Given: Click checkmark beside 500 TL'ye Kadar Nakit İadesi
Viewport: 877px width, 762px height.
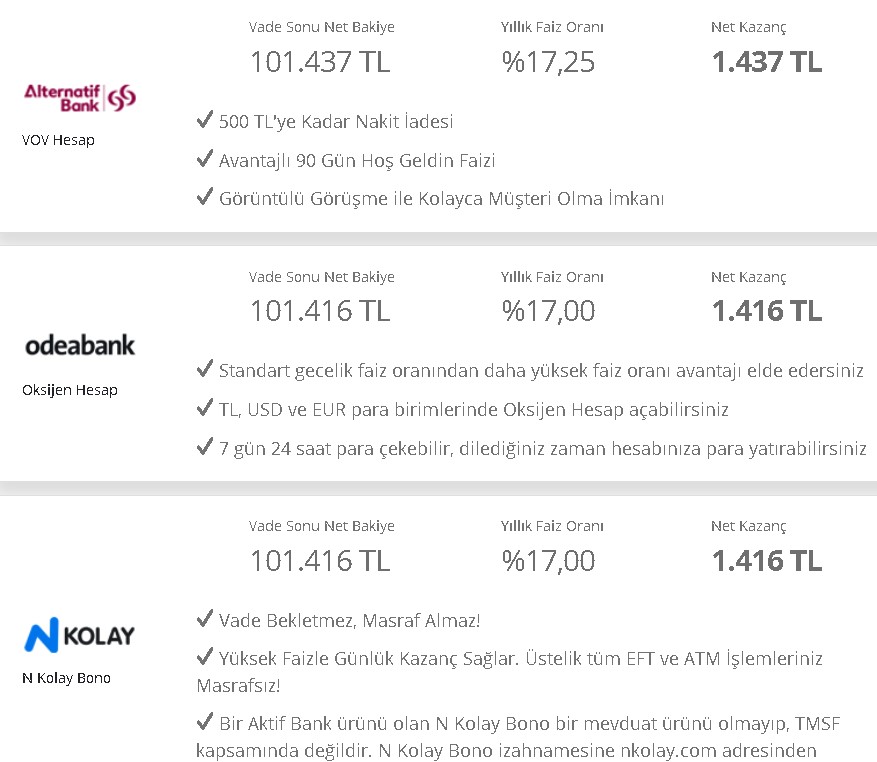Looking at the screenshot, I should [x=205, y=119].
